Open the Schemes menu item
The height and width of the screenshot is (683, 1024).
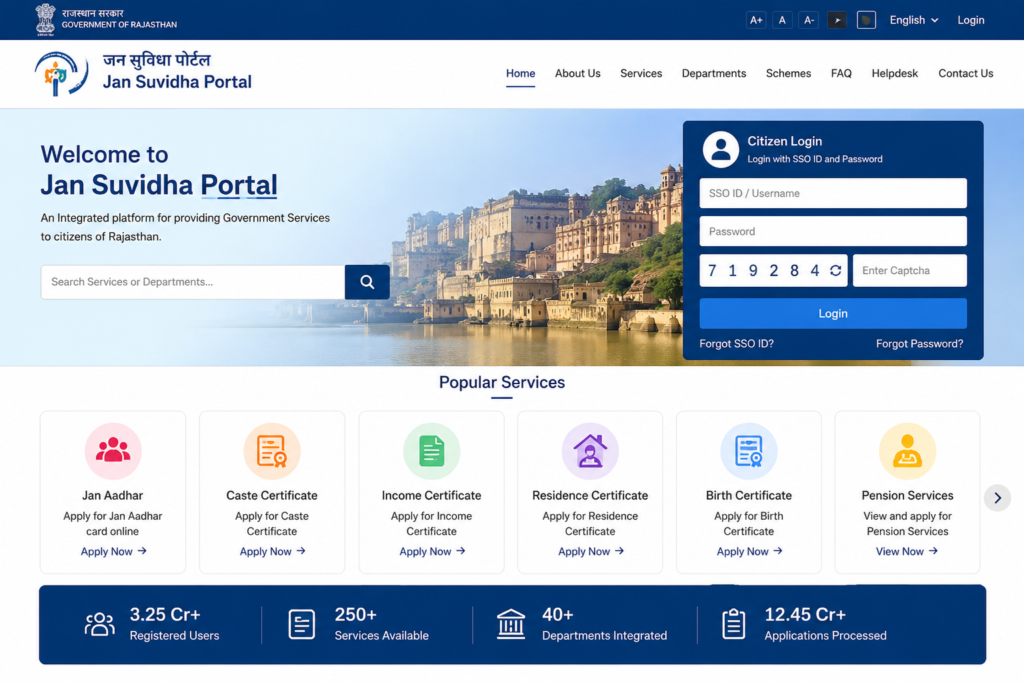788,73
